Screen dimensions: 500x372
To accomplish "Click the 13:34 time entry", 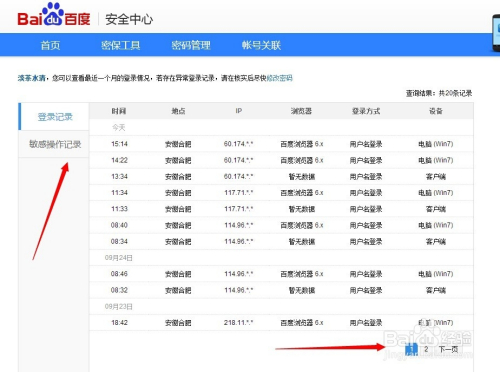I will tap(119, 176).
